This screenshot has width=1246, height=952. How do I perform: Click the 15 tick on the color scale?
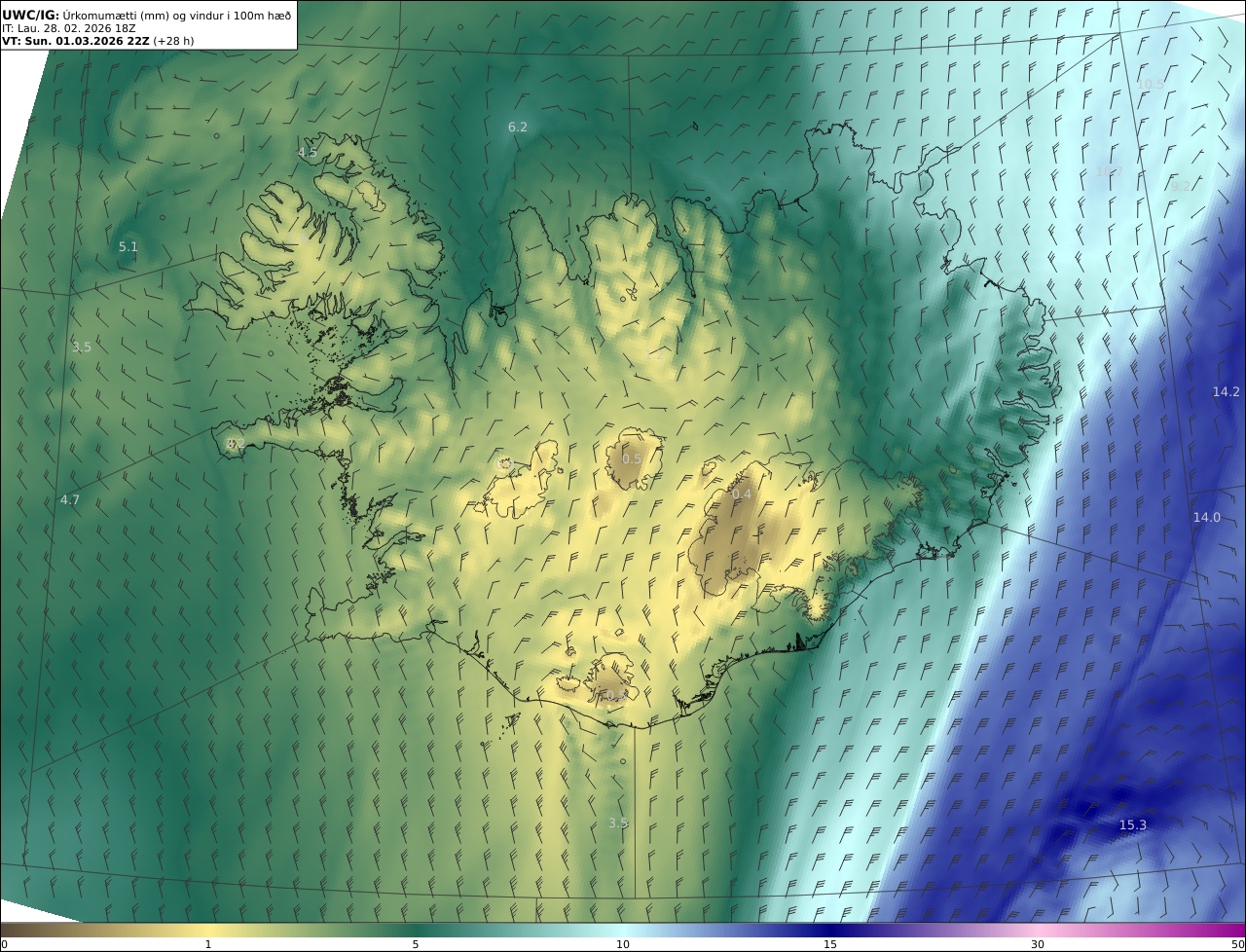pyautogui.click(x=830, y=944)
